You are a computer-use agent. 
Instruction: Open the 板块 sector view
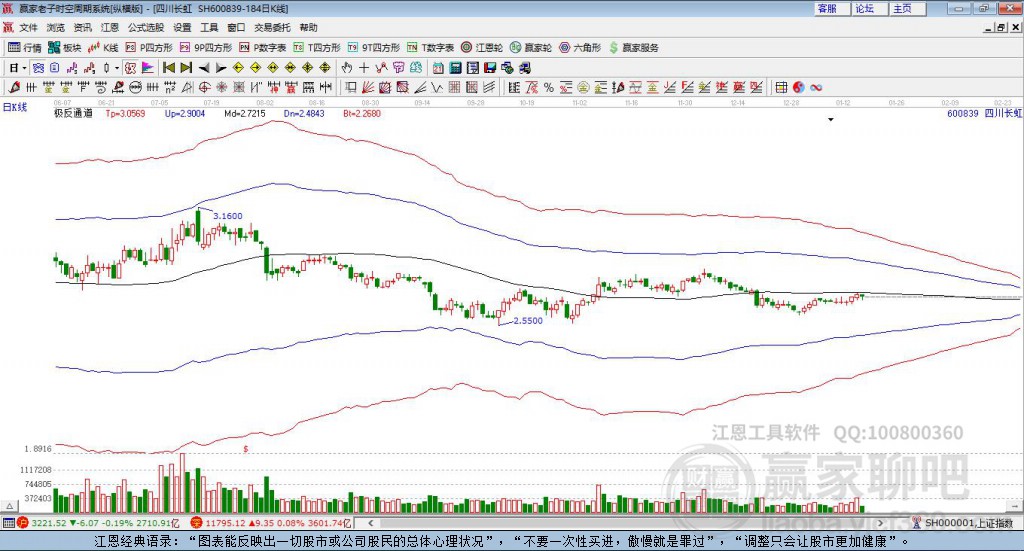pos(64,48)
